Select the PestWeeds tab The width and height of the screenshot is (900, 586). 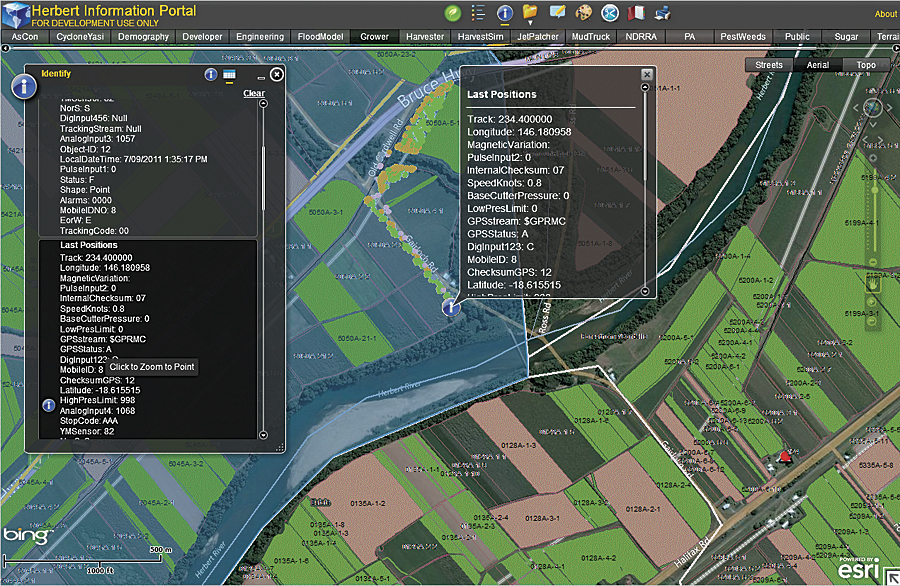[743, 37]
